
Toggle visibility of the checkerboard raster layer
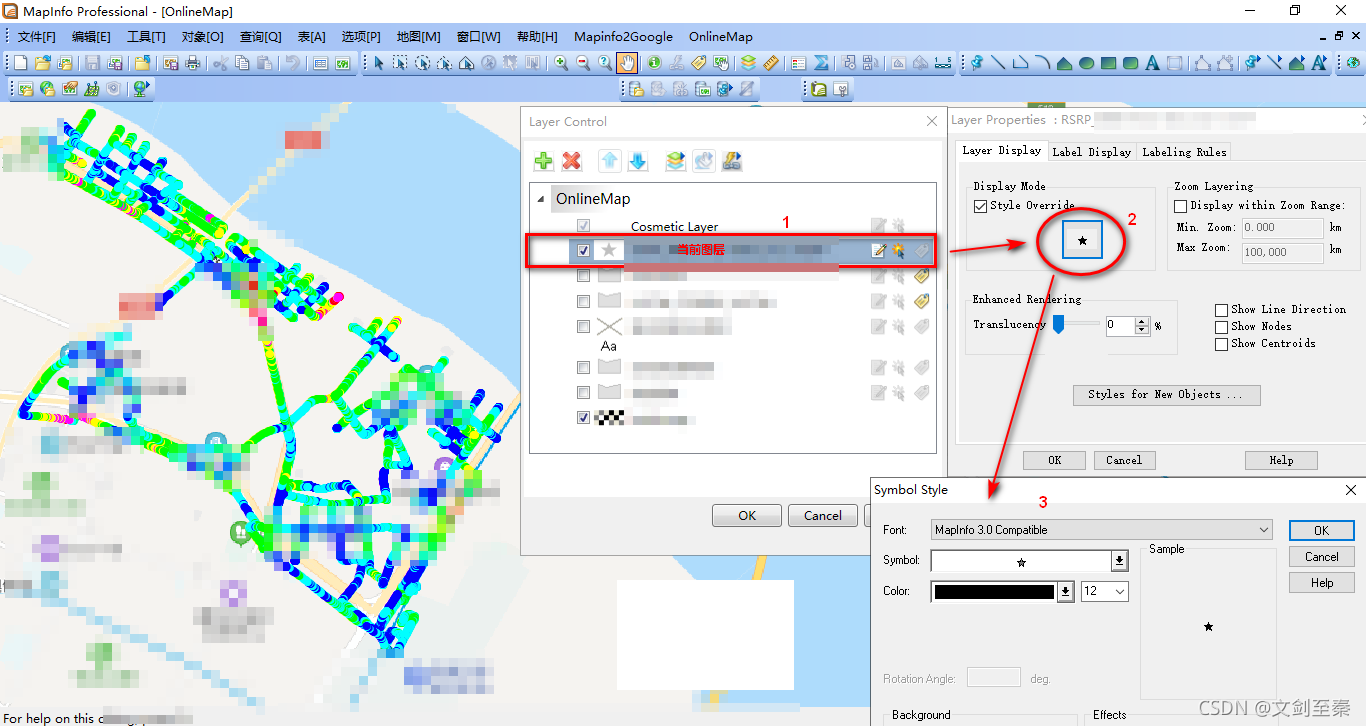[584, 418]
